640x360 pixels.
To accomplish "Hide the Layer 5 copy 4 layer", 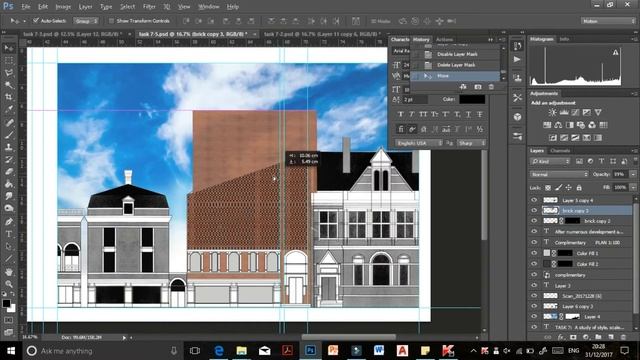I will (534, 200).
